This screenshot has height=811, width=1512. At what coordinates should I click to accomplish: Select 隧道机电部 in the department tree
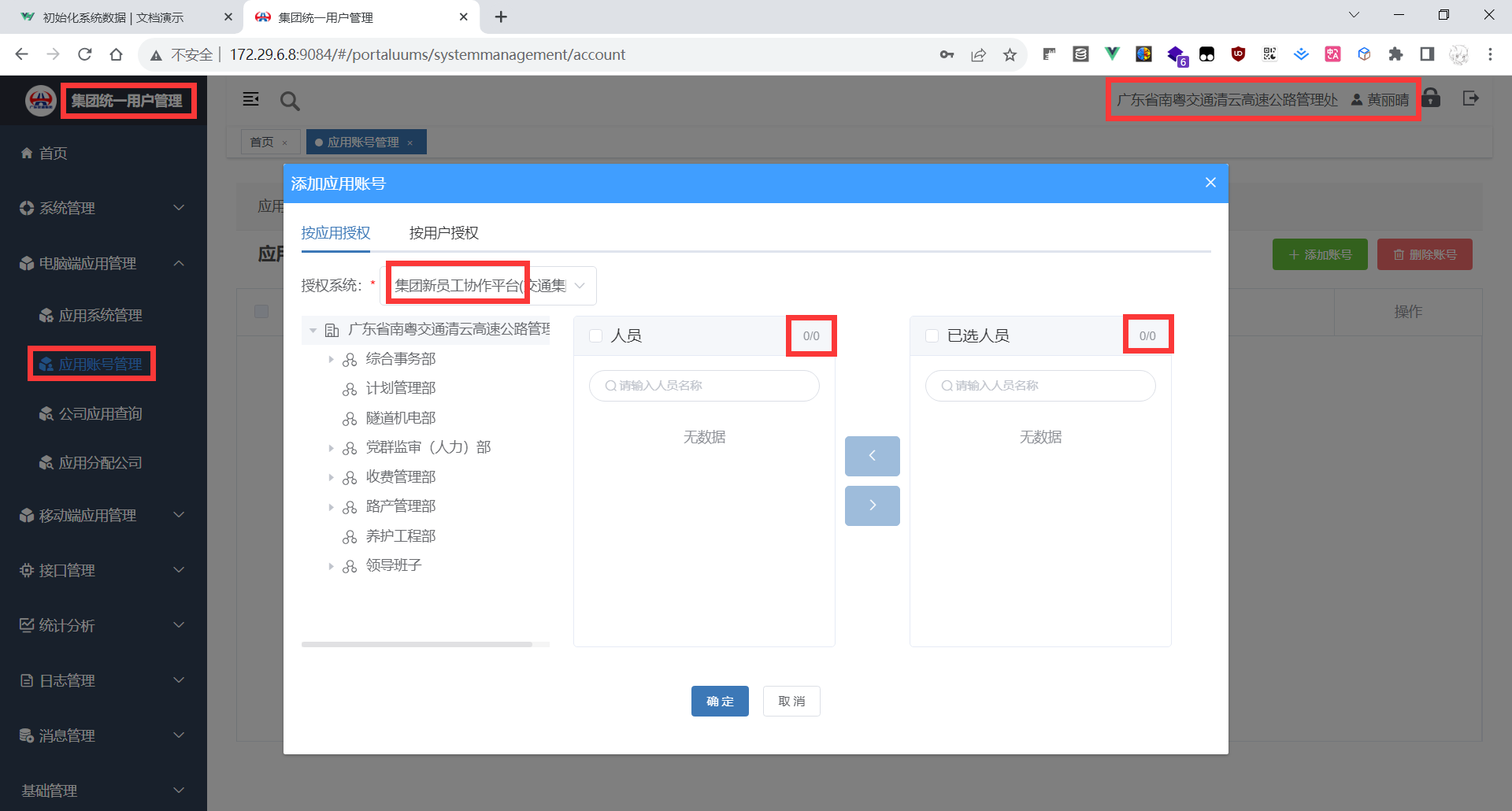[x=400, y=418]
